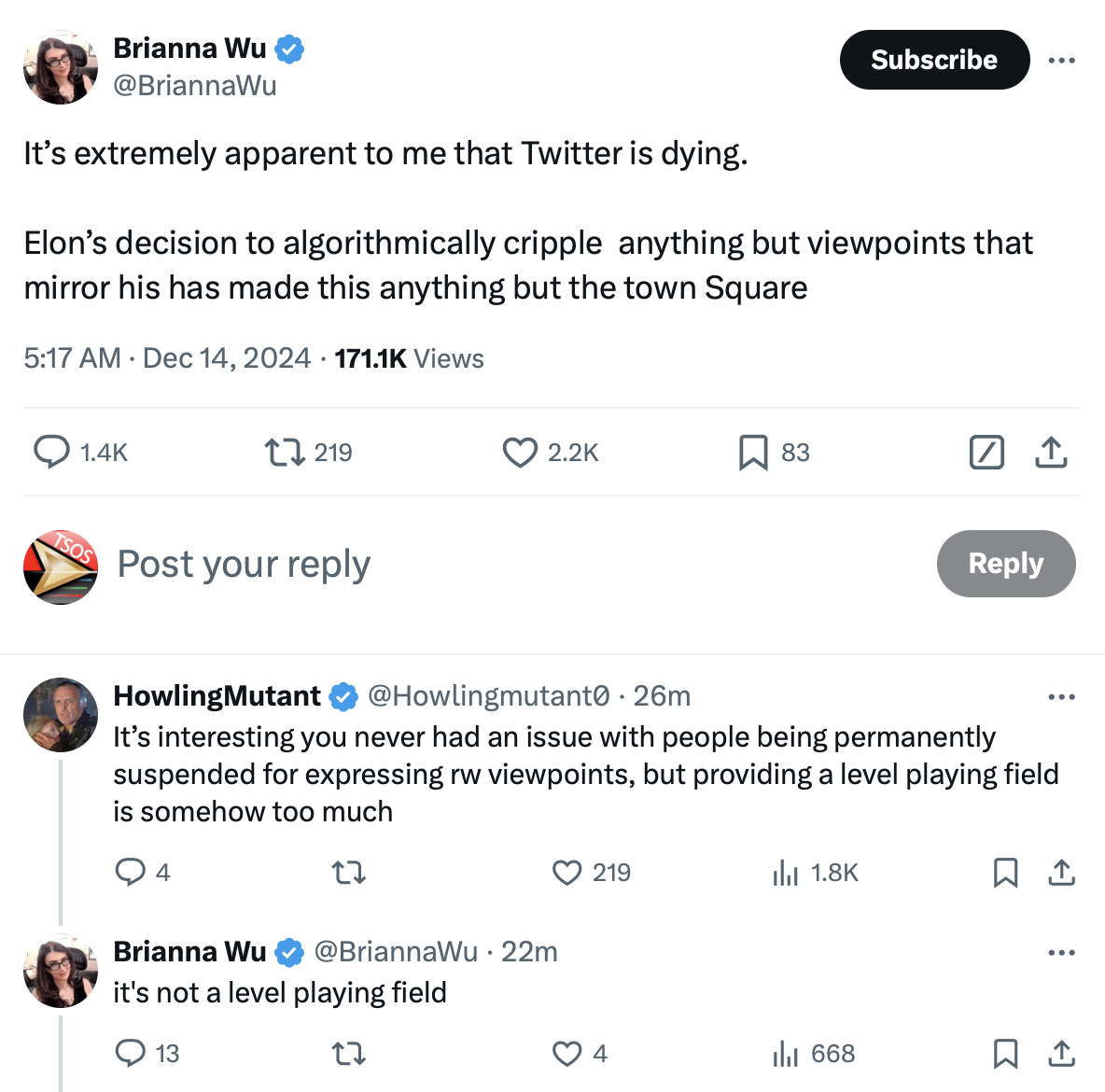Image resolution: width=1105 pixels, height=1092 pixels.
Task: Reply to Brianna Wu's level playing field comment
Action: 130,1054
